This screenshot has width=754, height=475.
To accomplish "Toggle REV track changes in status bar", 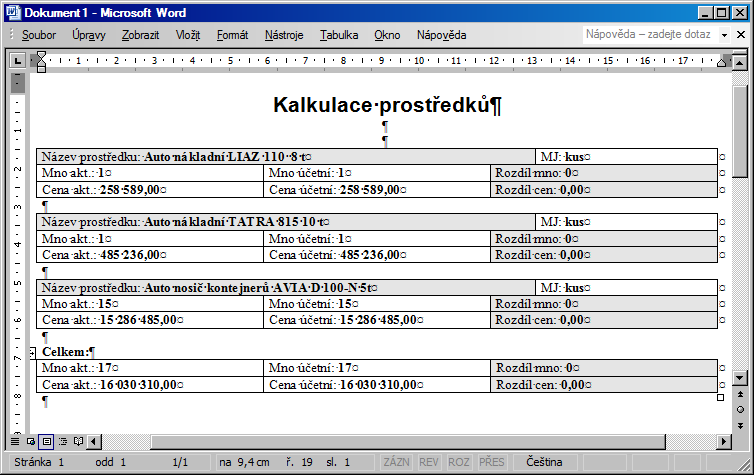I will (428, 462).
